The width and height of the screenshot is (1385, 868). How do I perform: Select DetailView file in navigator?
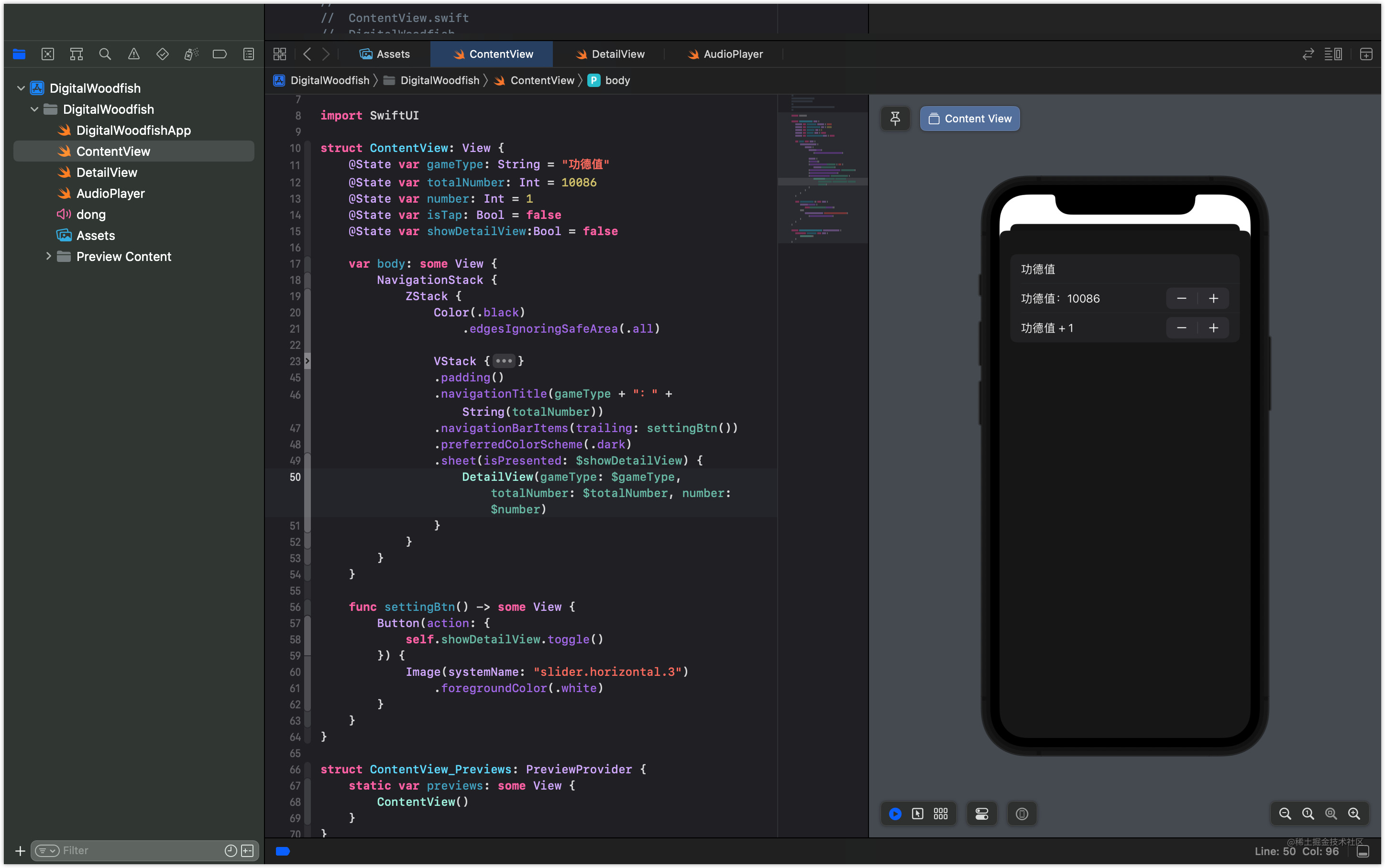tap(133, 172)
